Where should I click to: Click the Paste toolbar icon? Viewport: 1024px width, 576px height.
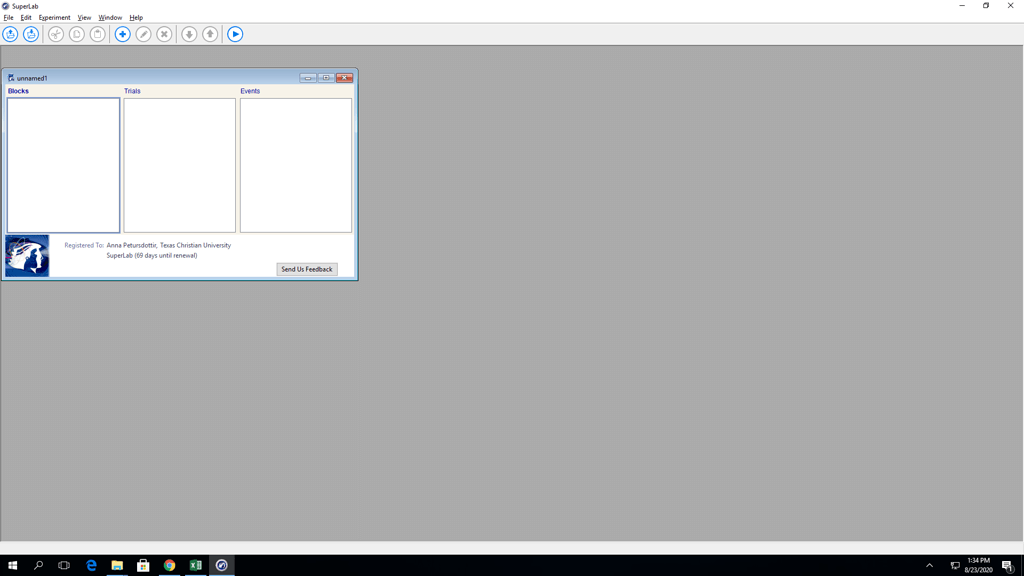click(x=99, y=34)
